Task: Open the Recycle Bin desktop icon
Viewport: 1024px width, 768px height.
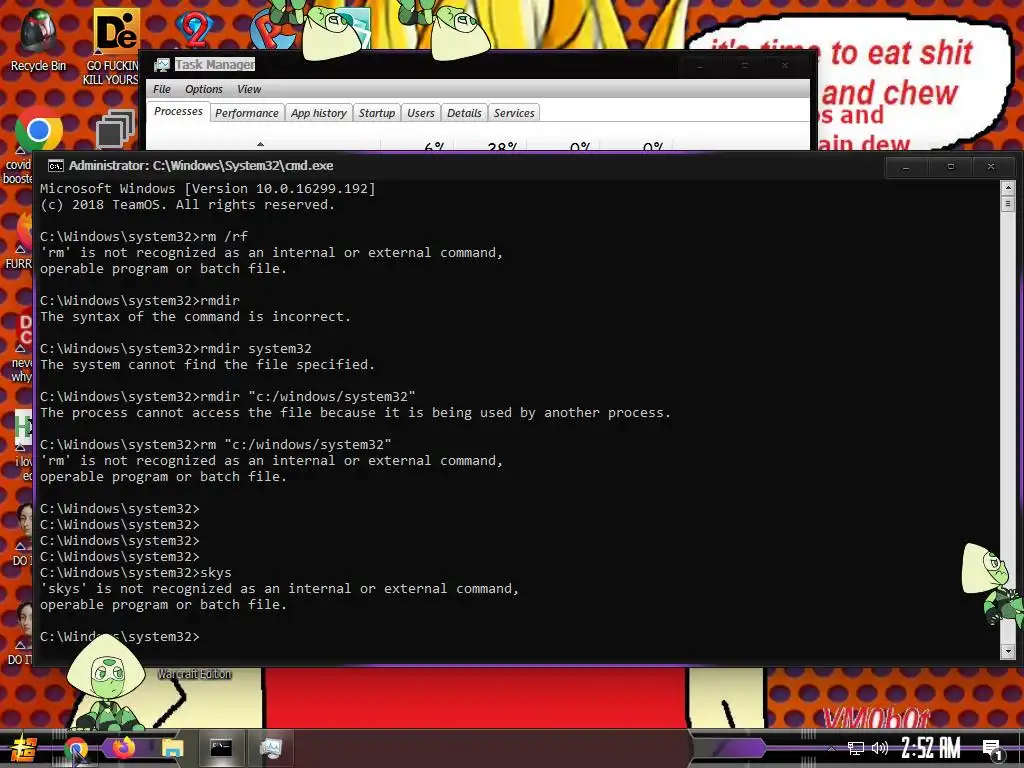Action: click(38, 39)
